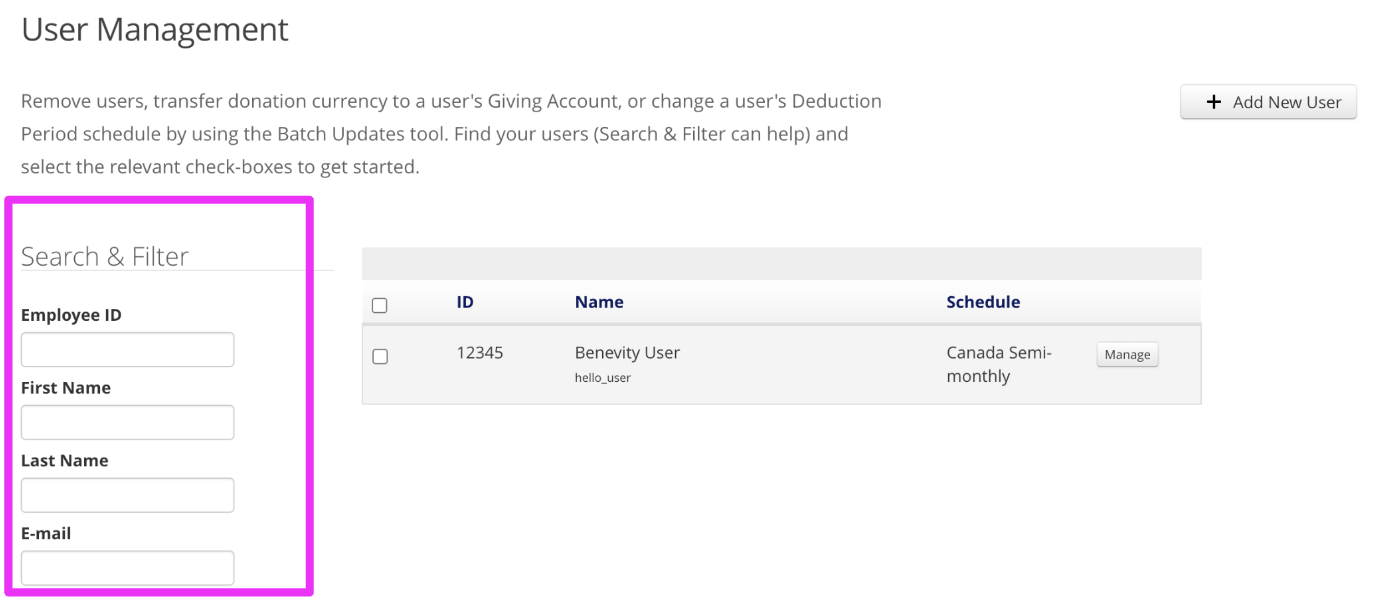
Task: Click the Schedule column header
Action: 983,302
